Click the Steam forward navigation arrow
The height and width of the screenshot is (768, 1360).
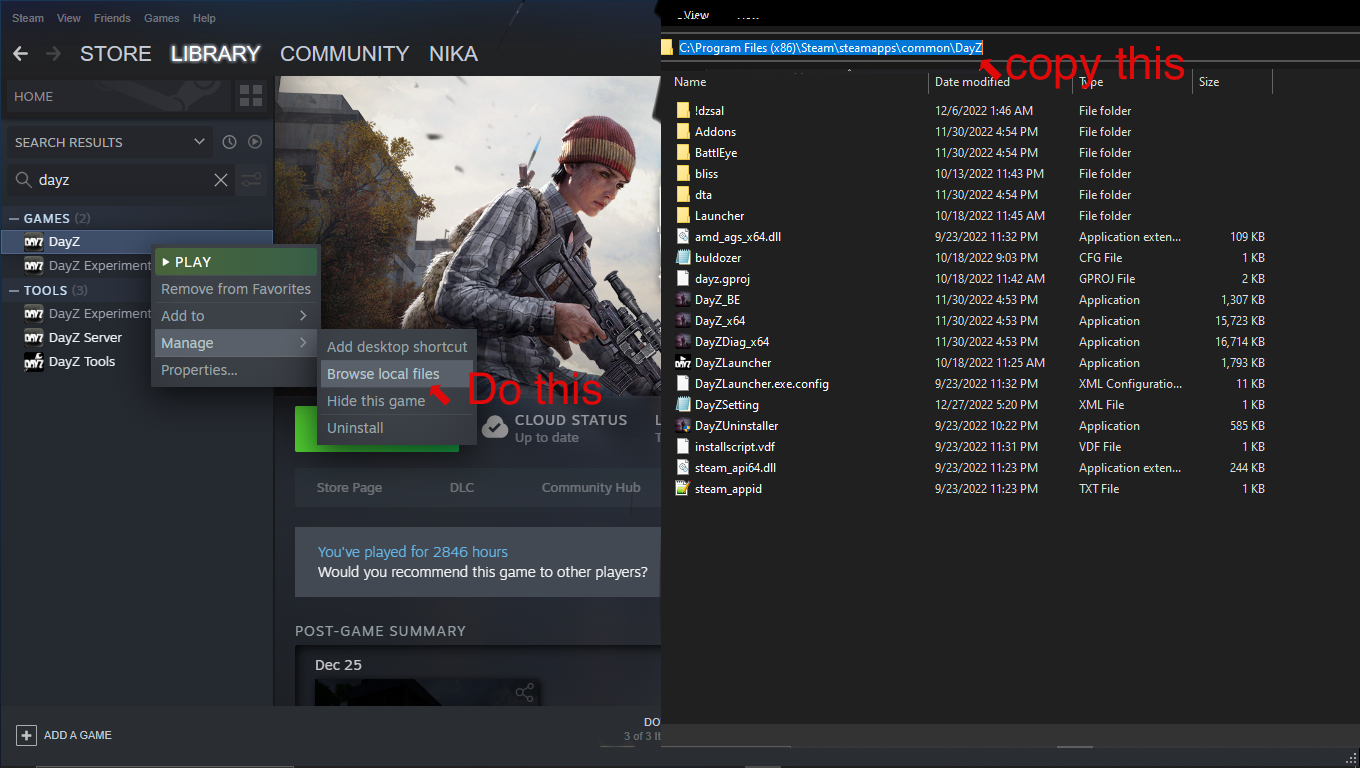coord(53,54)
